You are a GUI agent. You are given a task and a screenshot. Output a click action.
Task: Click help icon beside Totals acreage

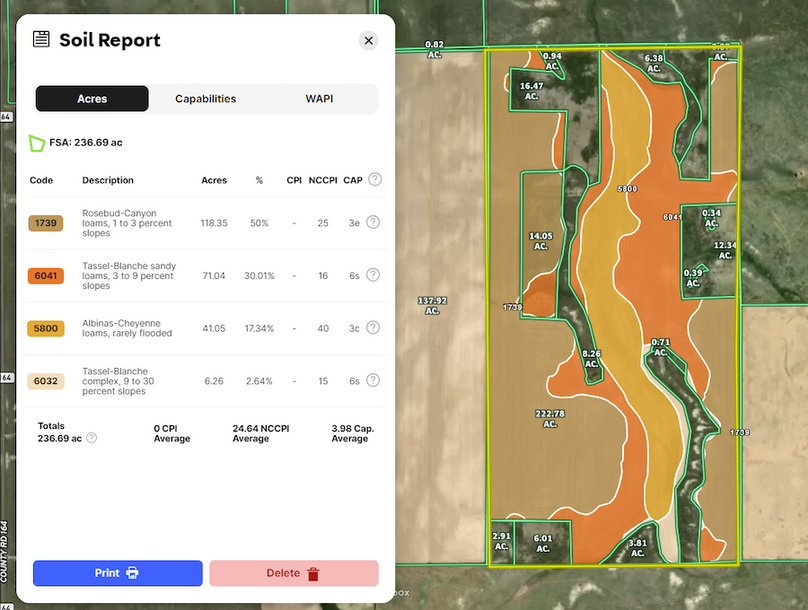pyautogui.click(x=92, y=438)
